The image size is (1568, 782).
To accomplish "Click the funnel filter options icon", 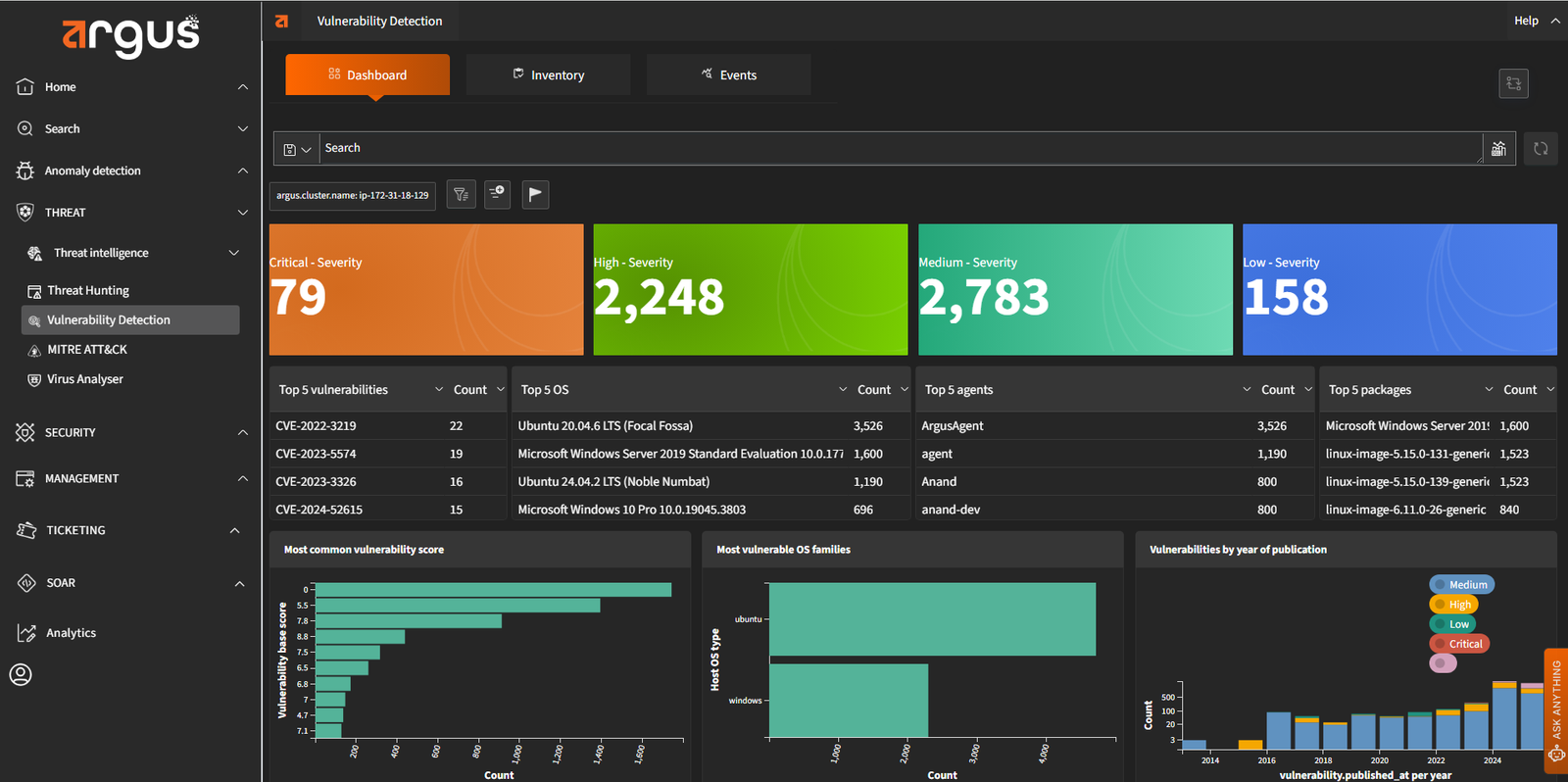I will [x=461, y=194].
